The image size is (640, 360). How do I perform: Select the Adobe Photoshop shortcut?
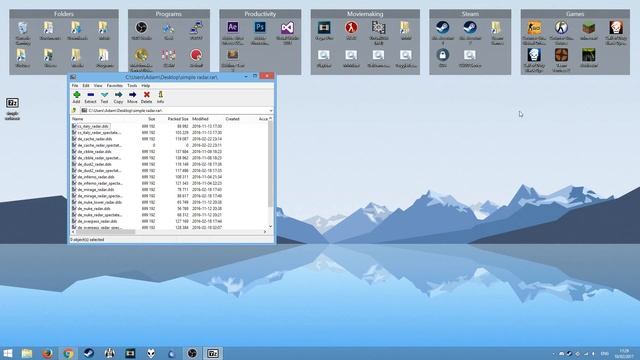(260, 33)
